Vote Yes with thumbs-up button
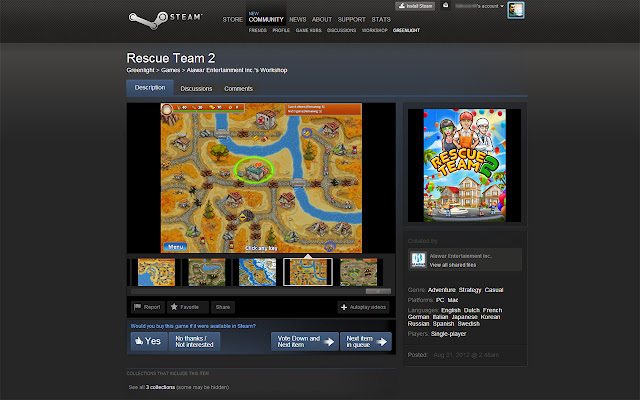Viewport: 640px width, 400px height. (x=149, y=341)
